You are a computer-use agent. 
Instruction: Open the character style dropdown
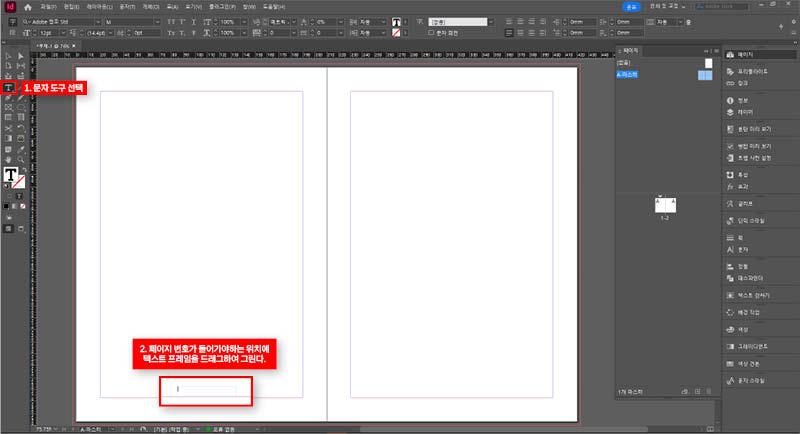tap(491, 22)
